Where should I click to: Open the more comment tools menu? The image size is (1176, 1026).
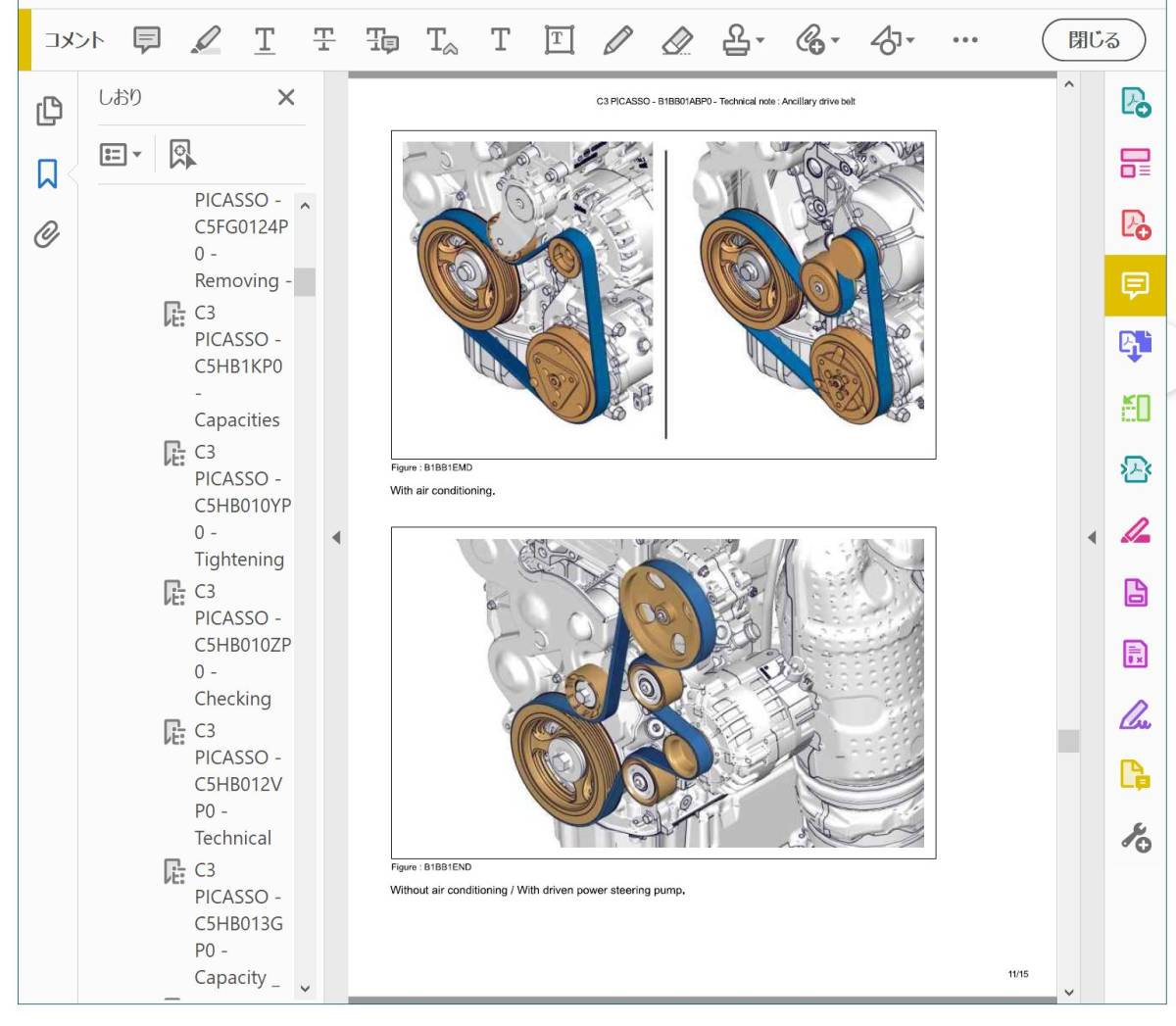coord(965,40)
